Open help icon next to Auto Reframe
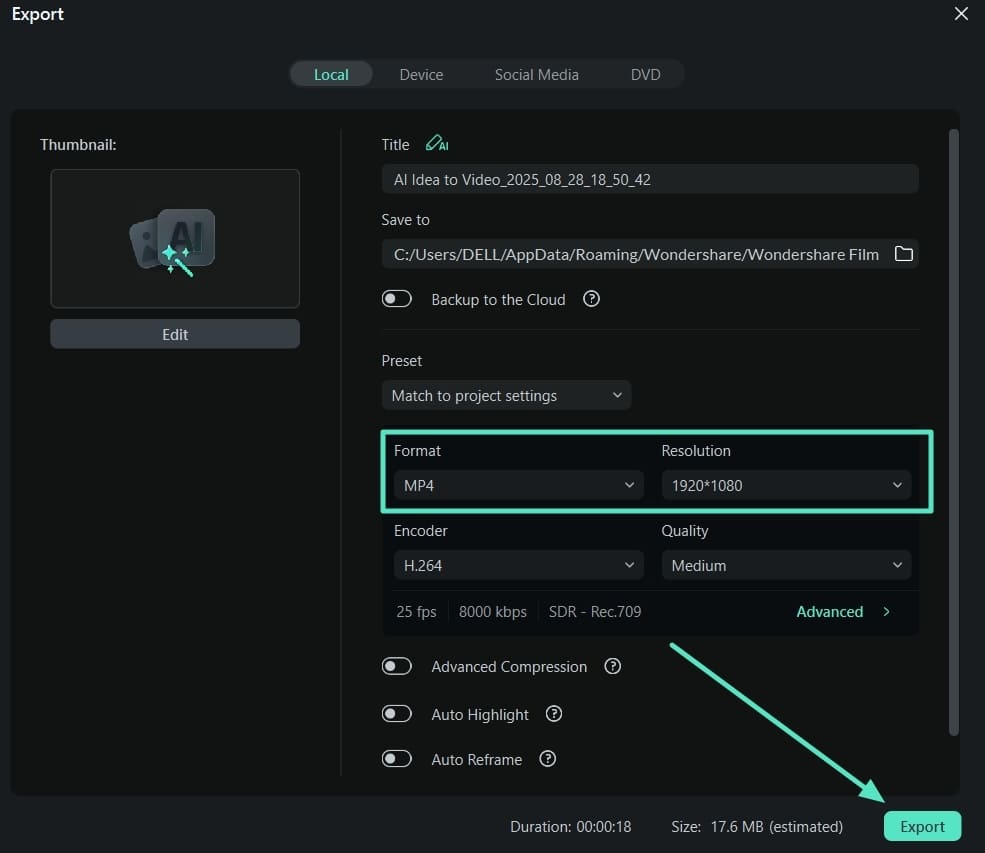The width and height of the screenshot is (985, 853). (x=548, y=759)
